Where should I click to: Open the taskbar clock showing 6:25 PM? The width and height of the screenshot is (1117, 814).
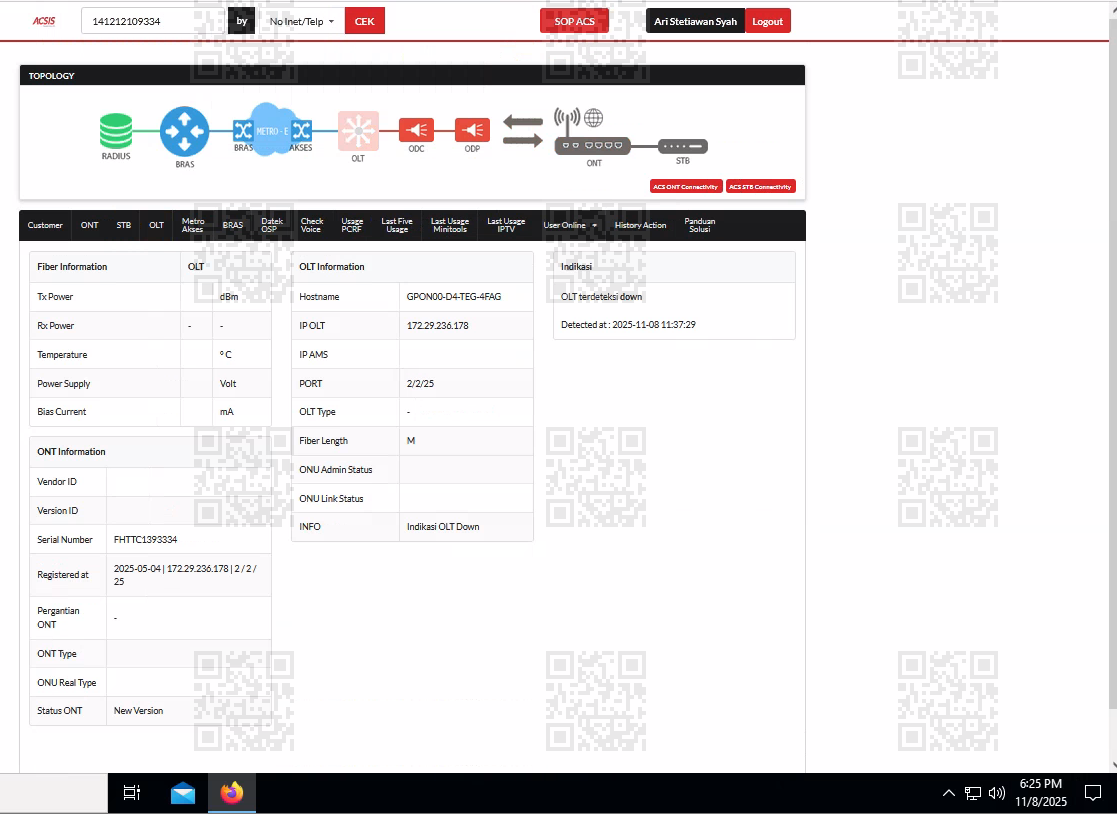click(x=1041, y=793)
